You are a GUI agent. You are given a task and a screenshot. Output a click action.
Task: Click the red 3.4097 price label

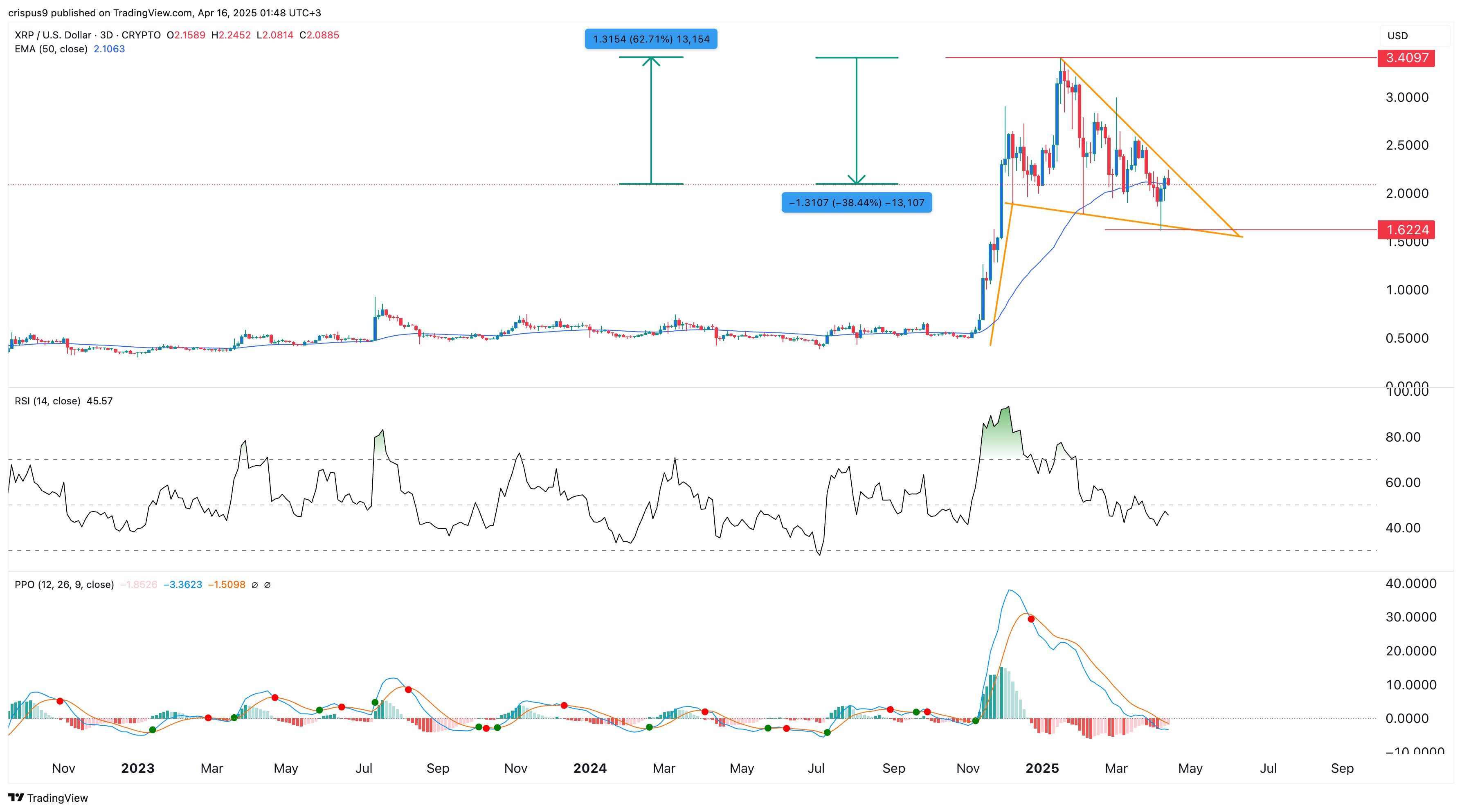click(1406, 58)
